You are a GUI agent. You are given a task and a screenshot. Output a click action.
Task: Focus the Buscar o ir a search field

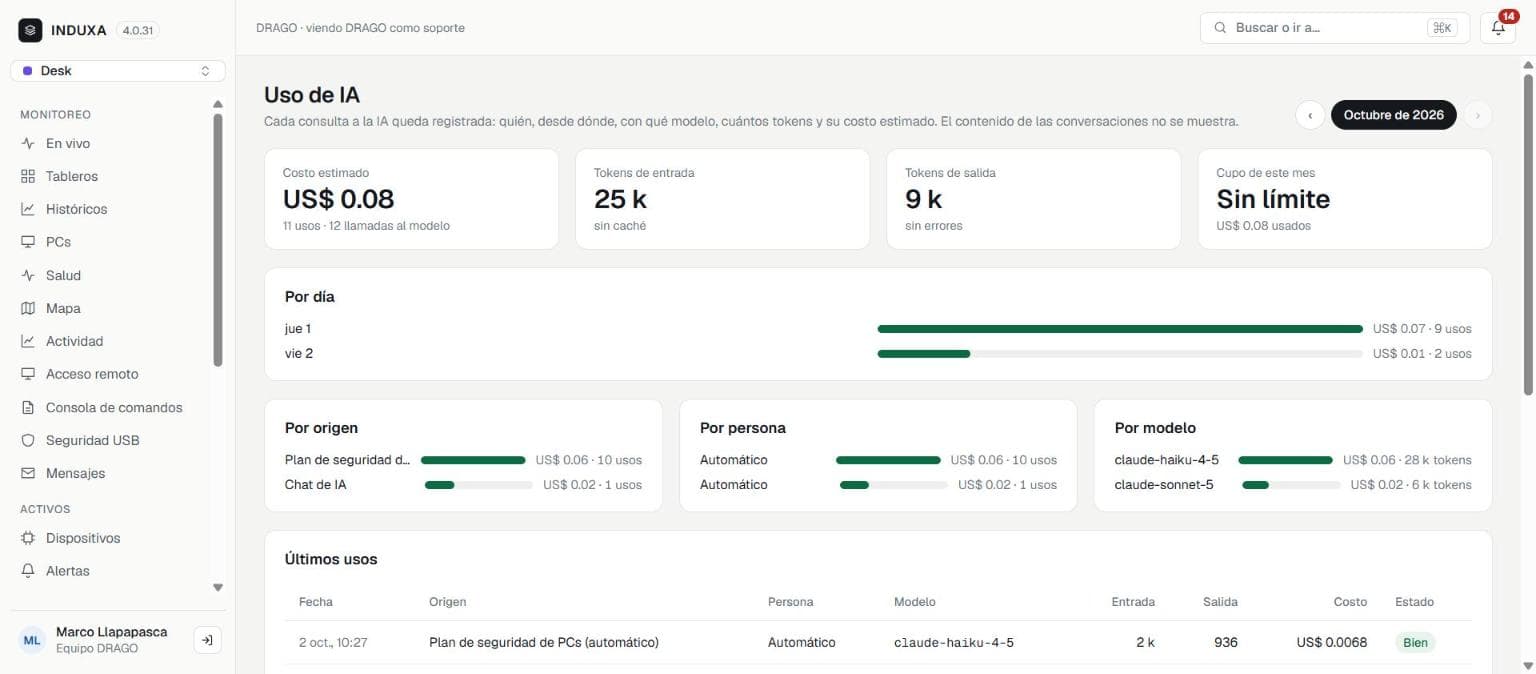(x=1335, y=28)
